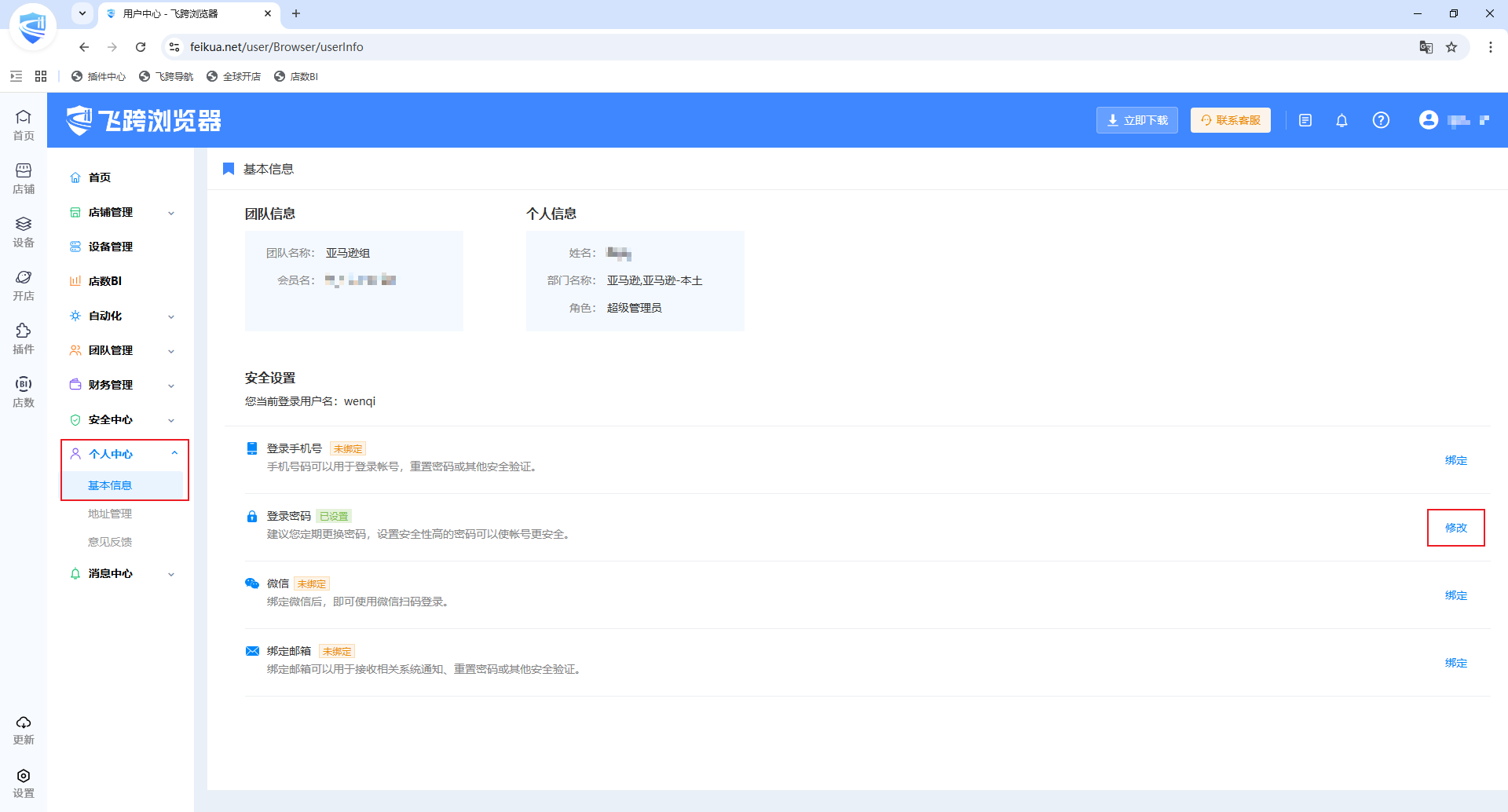Image resolution: width=1508 pixels, height=812 pixels.
Task: Open the 全球开店 bookmark
Action: tap(233, 76)
